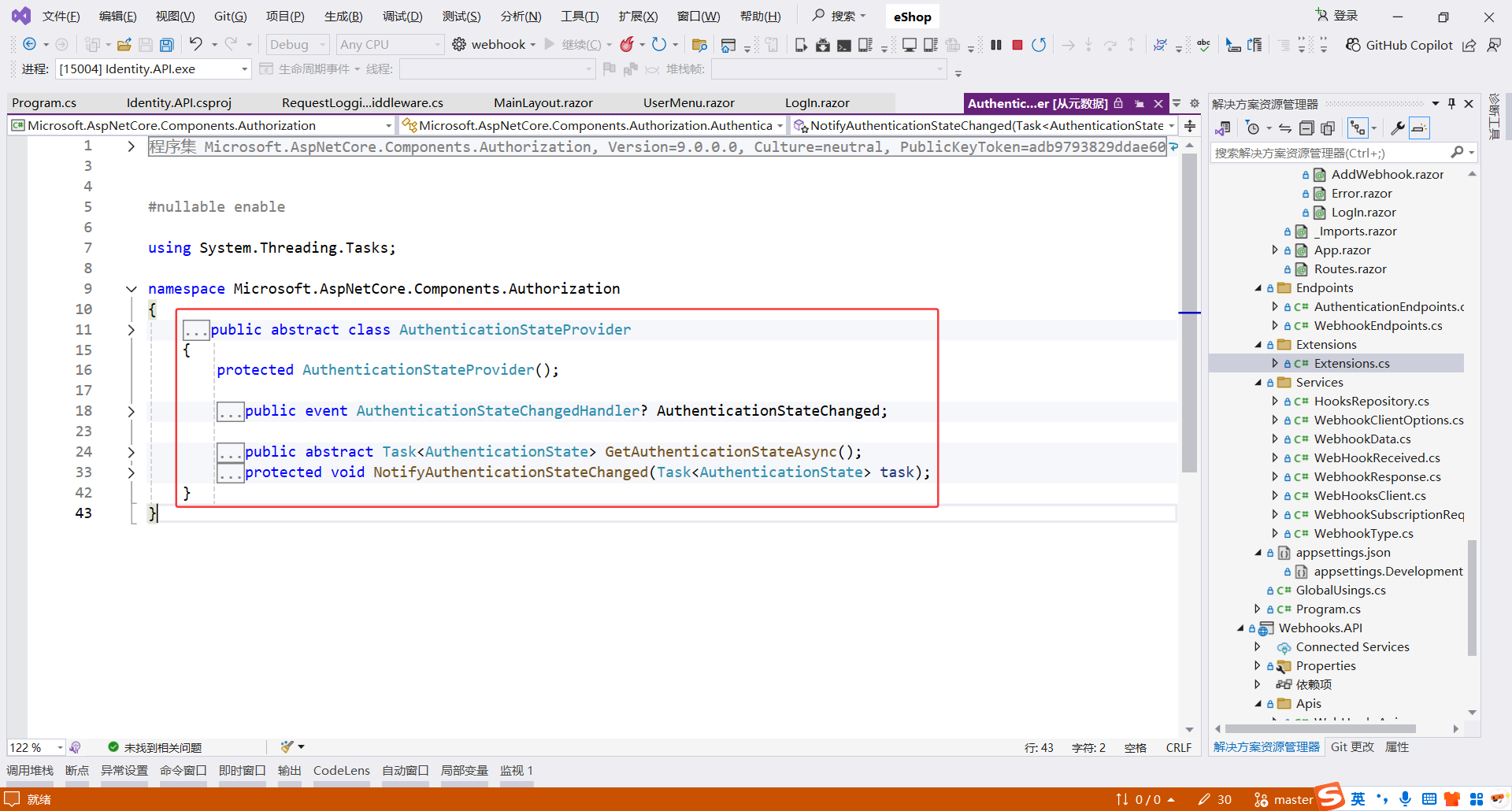This screenshot has height=811, width=1512.
Task: Sync Solution Explorer with active document
Action: [x=1285, y=128]
